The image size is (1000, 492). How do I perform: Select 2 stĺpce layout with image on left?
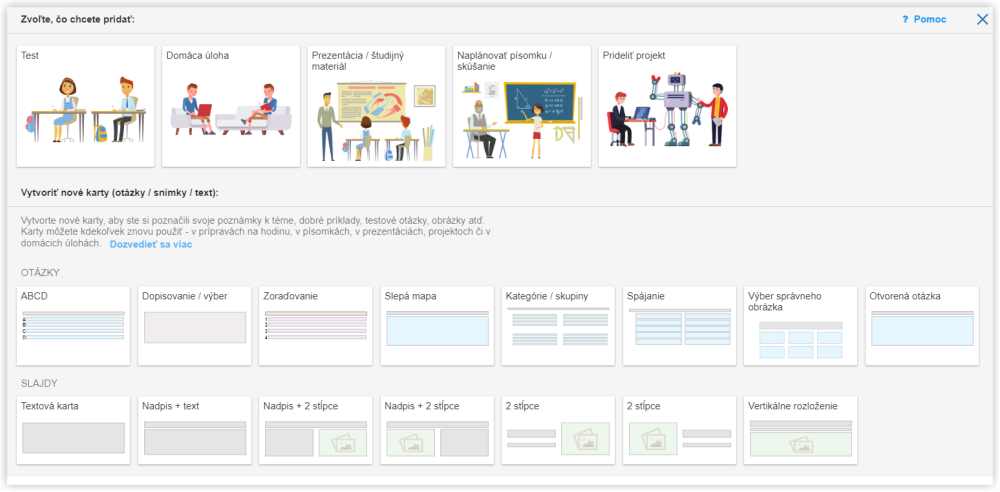pos(679,431)
